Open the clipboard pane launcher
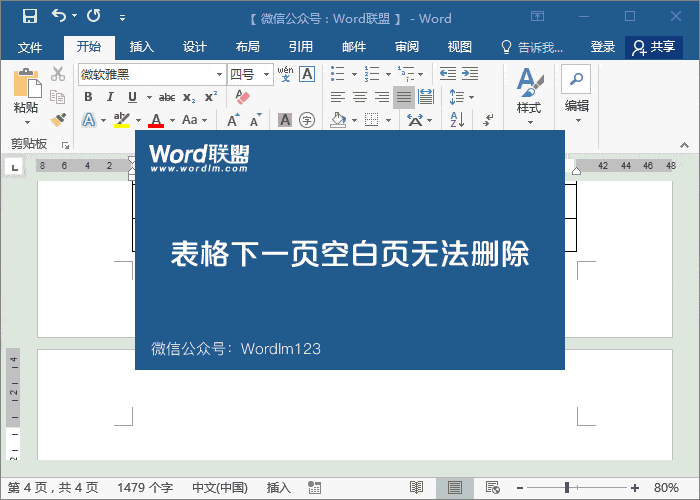This screenshot has height=500, width=700. click(x=66, y=145)
